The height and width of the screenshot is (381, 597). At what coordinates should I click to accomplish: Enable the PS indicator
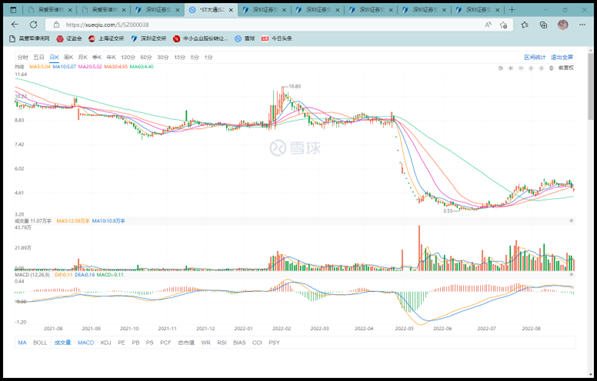click(x=150, y=343)
